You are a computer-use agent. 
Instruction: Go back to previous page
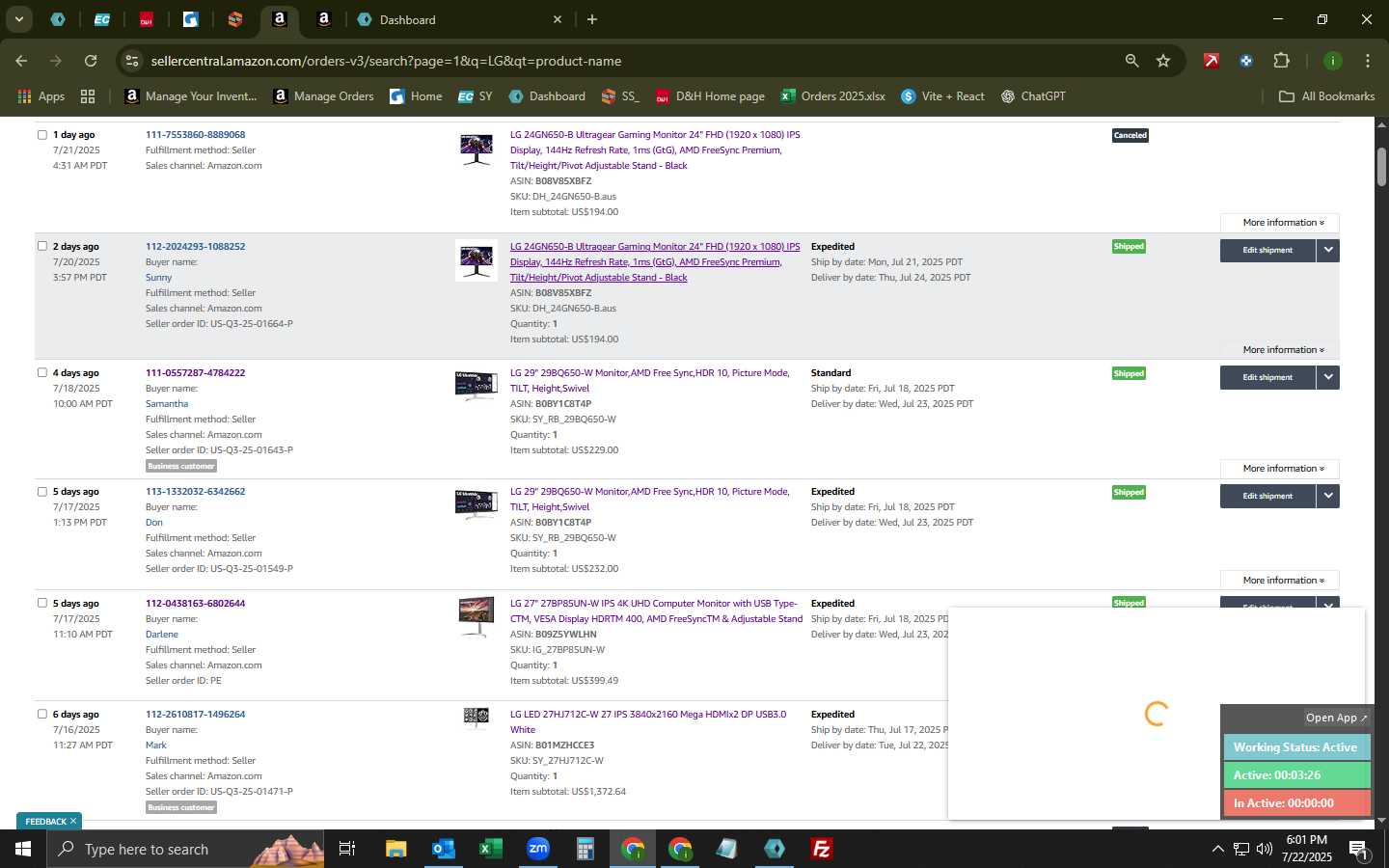point(21,61)
